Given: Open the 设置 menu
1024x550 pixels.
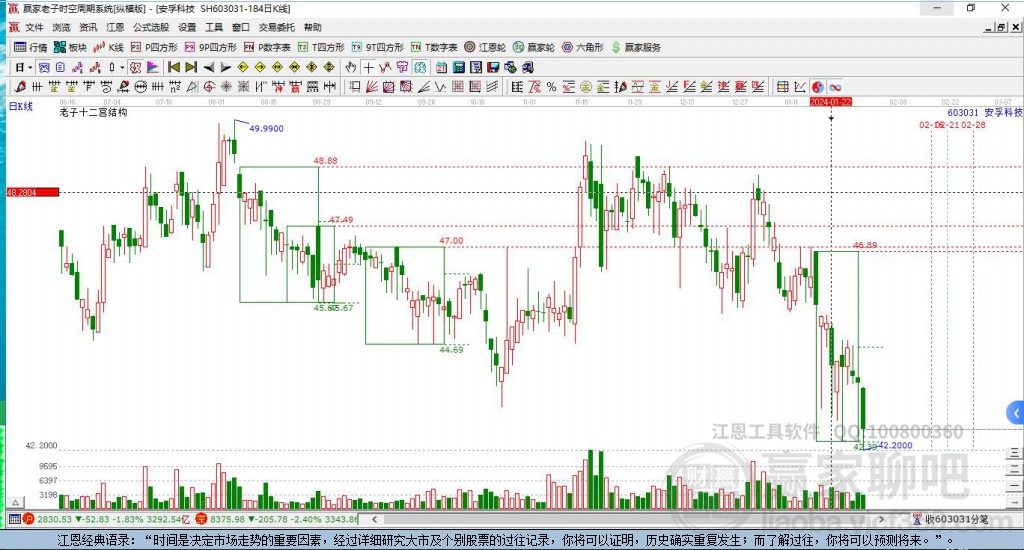Looking at the screenshot, I should point(187,27).
